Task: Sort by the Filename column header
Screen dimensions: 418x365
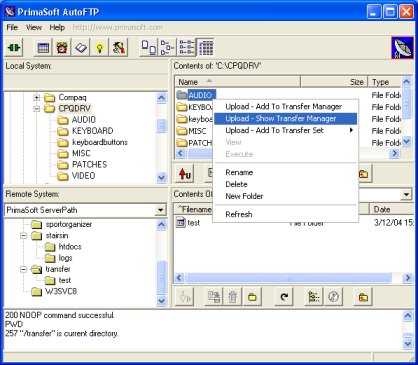Action: point(194,209)
